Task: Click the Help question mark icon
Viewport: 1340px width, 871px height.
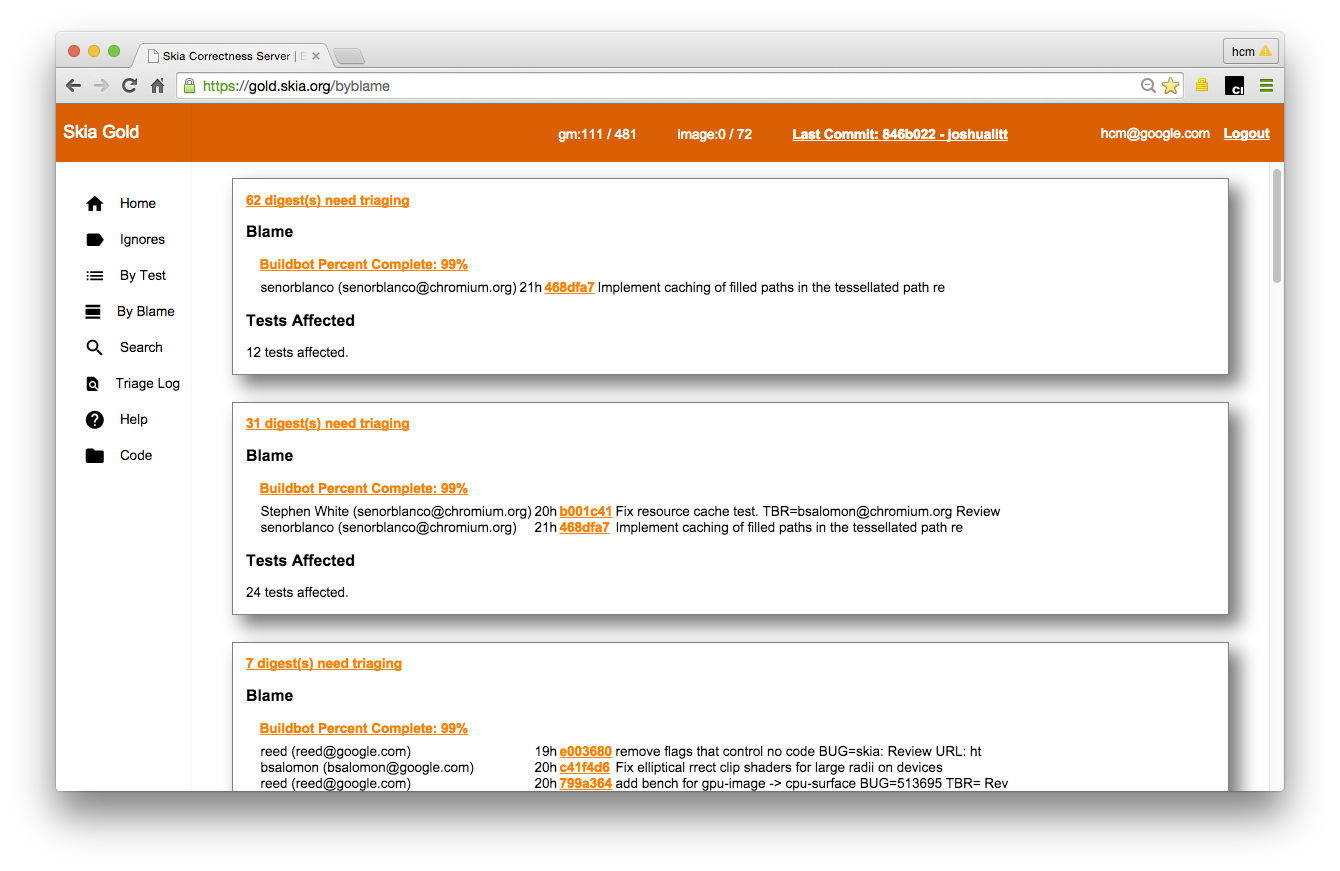Action: 95,420
